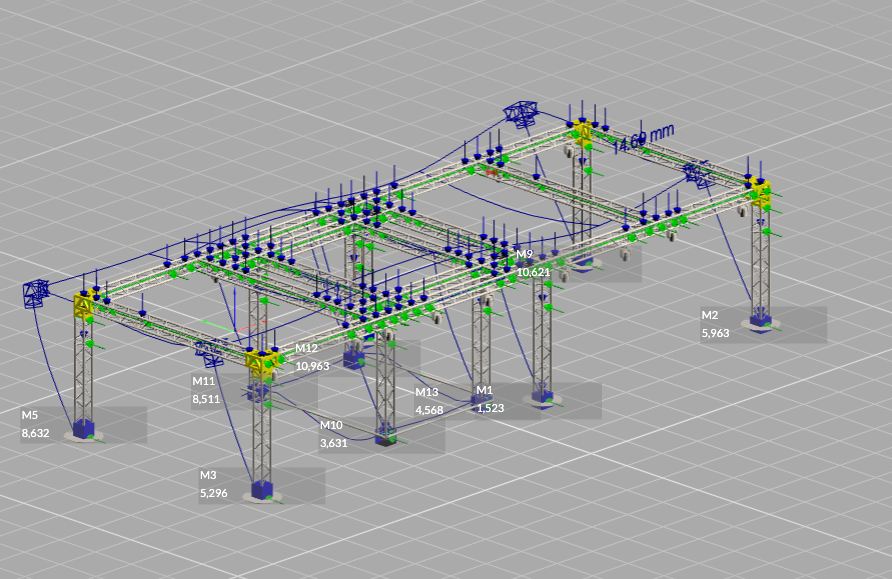Select the yellow corner block at far left

tap(82, 303)
